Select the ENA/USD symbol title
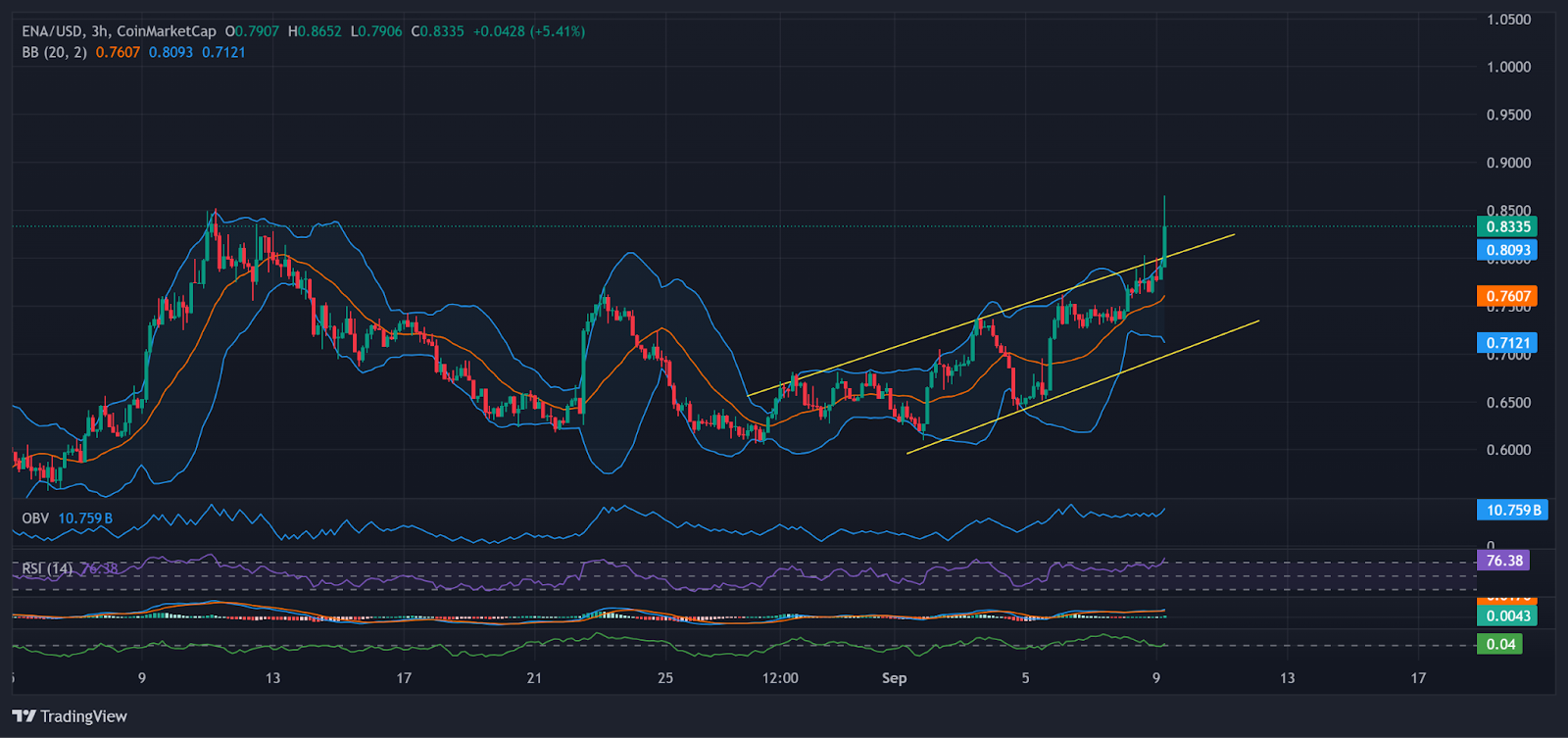The width and height of the screenshot is (1568, 738). coord(53,31)
